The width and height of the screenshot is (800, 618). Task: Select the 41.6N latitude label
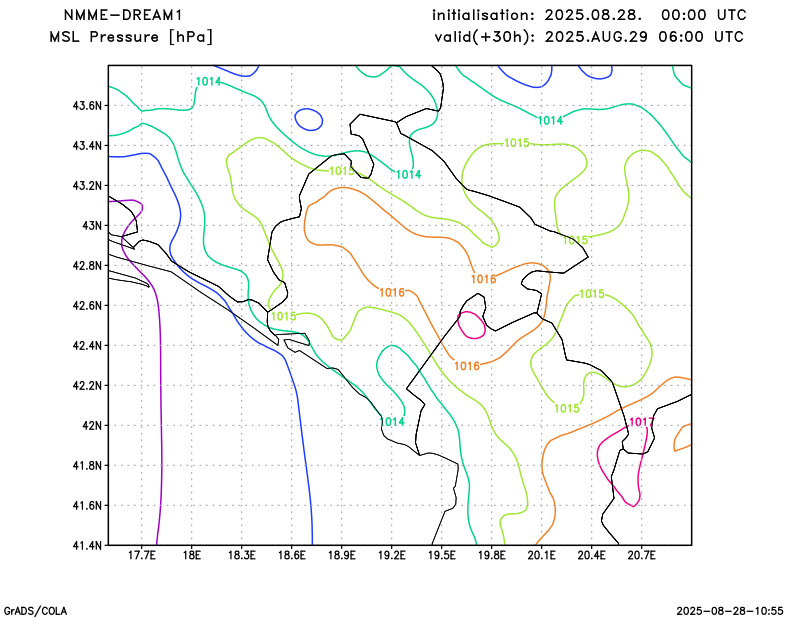(87, 506)
